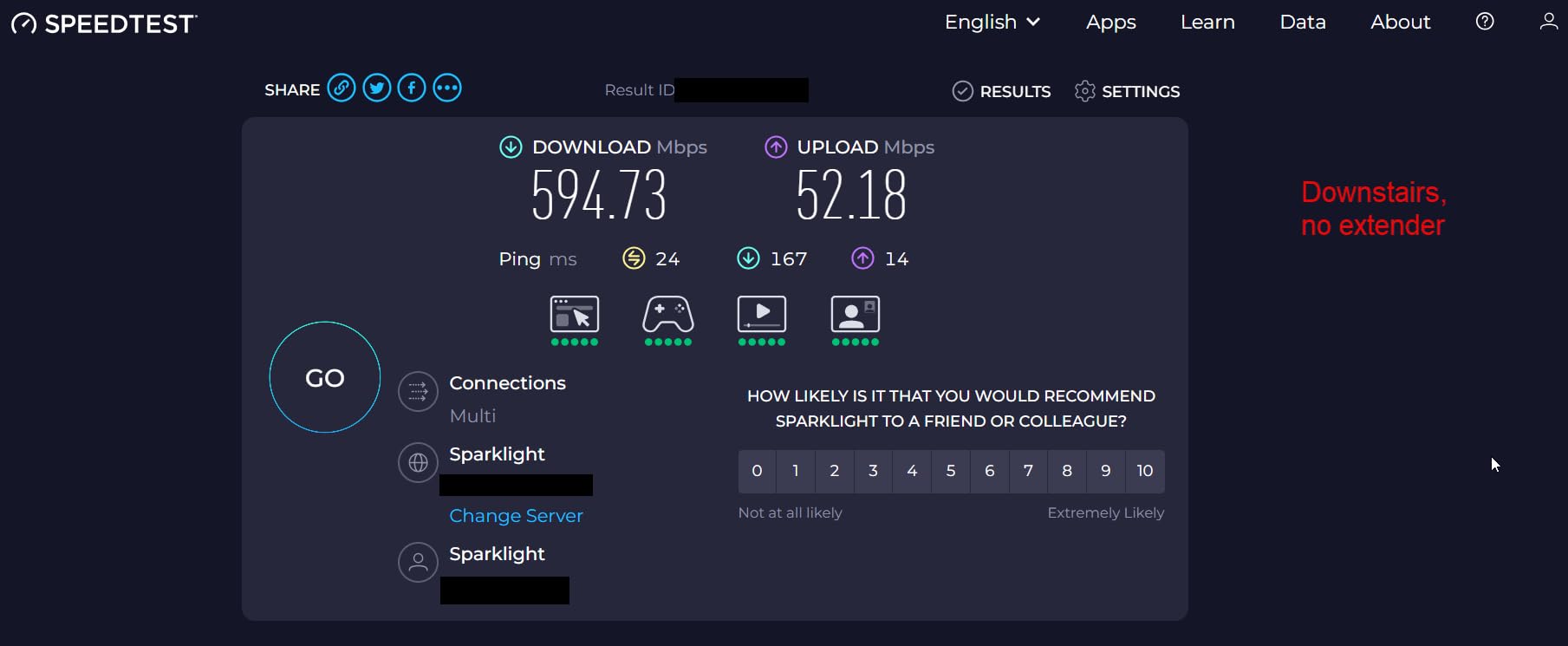
Task: Open the Learn menu
Action: [1207, 23]
